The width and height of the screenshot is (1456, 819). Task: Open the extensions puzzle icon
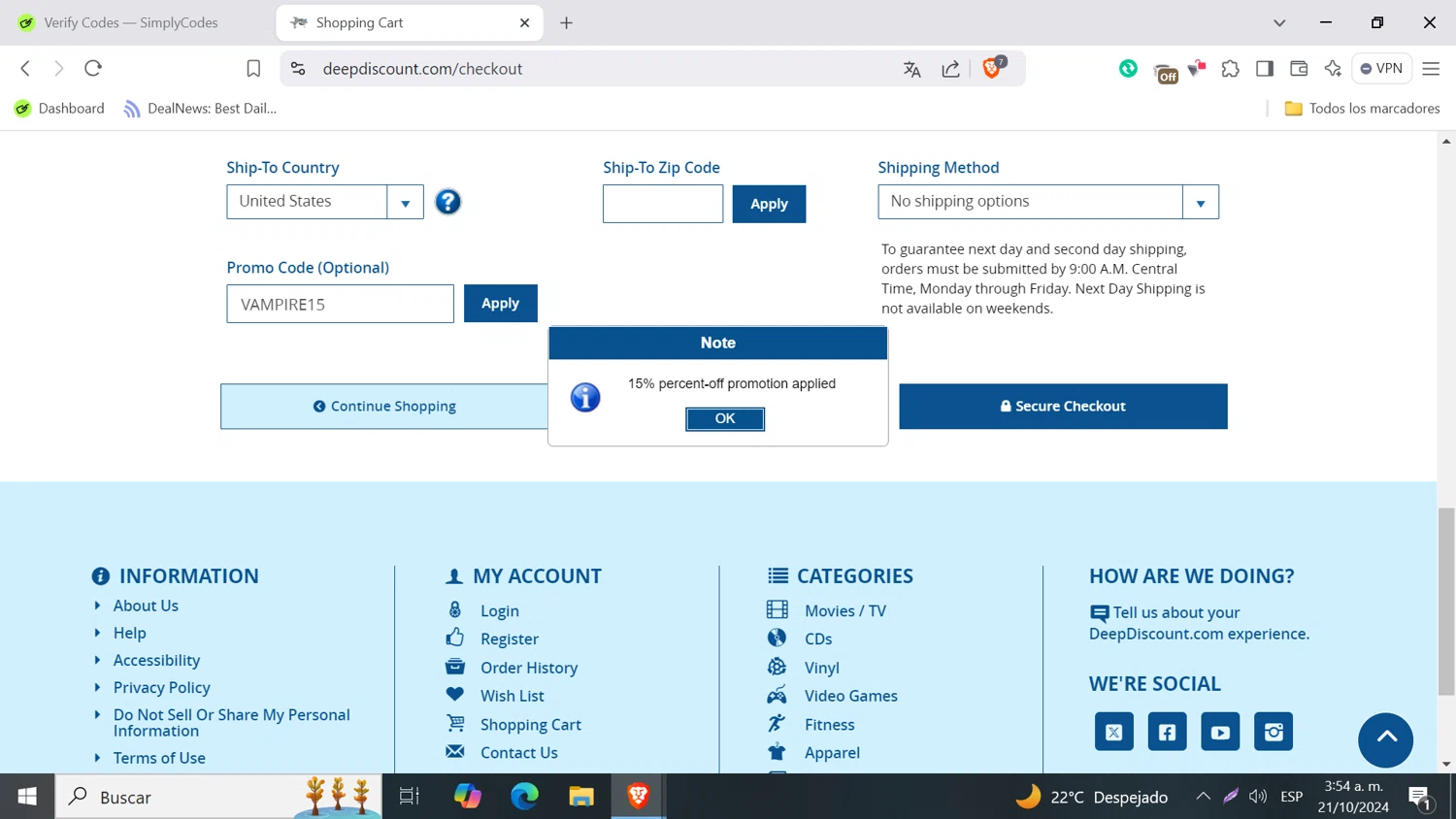tap(1230, 69)
